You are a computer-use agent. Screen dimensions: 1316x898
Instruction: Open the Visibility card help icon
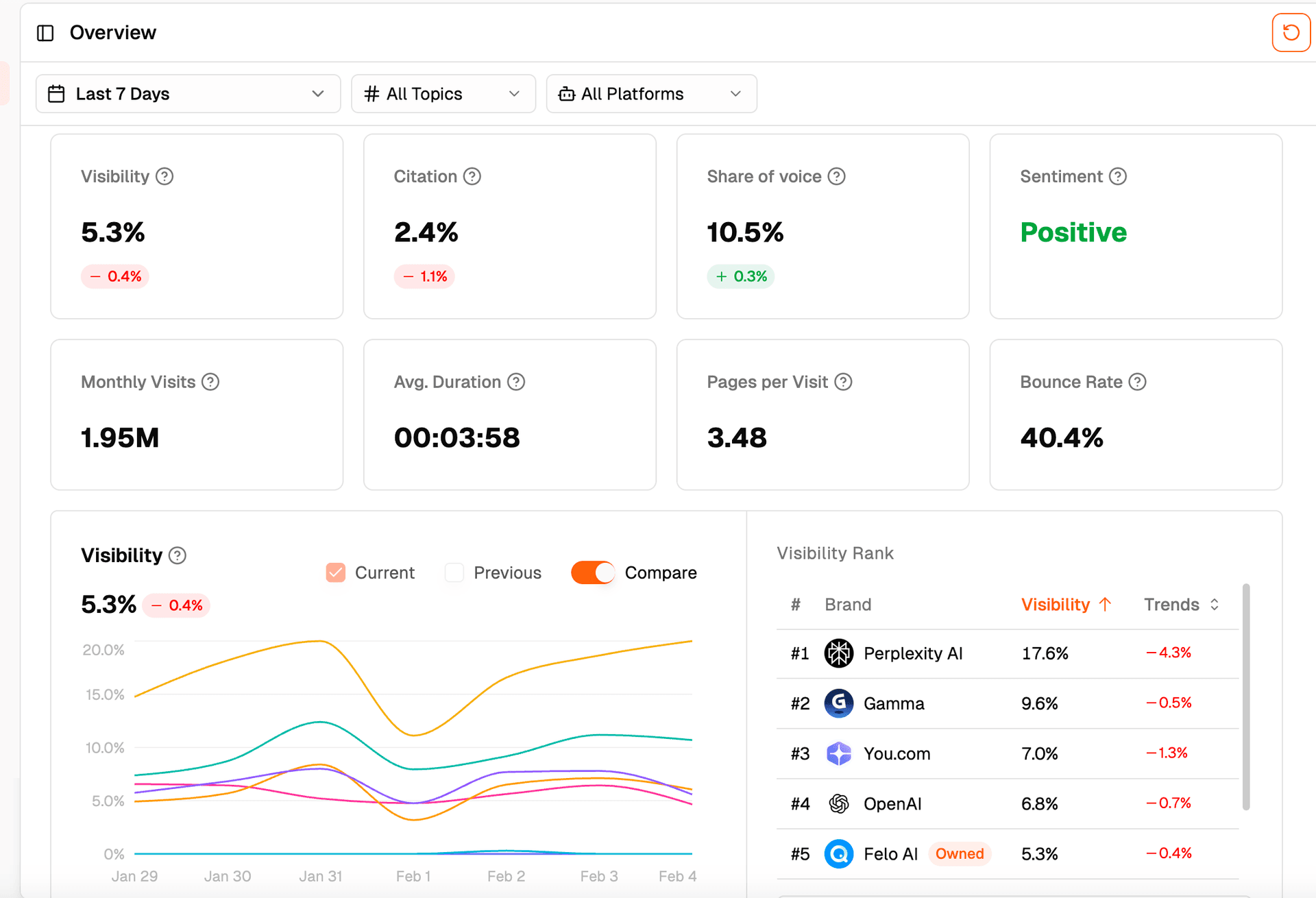pos(164,176)
